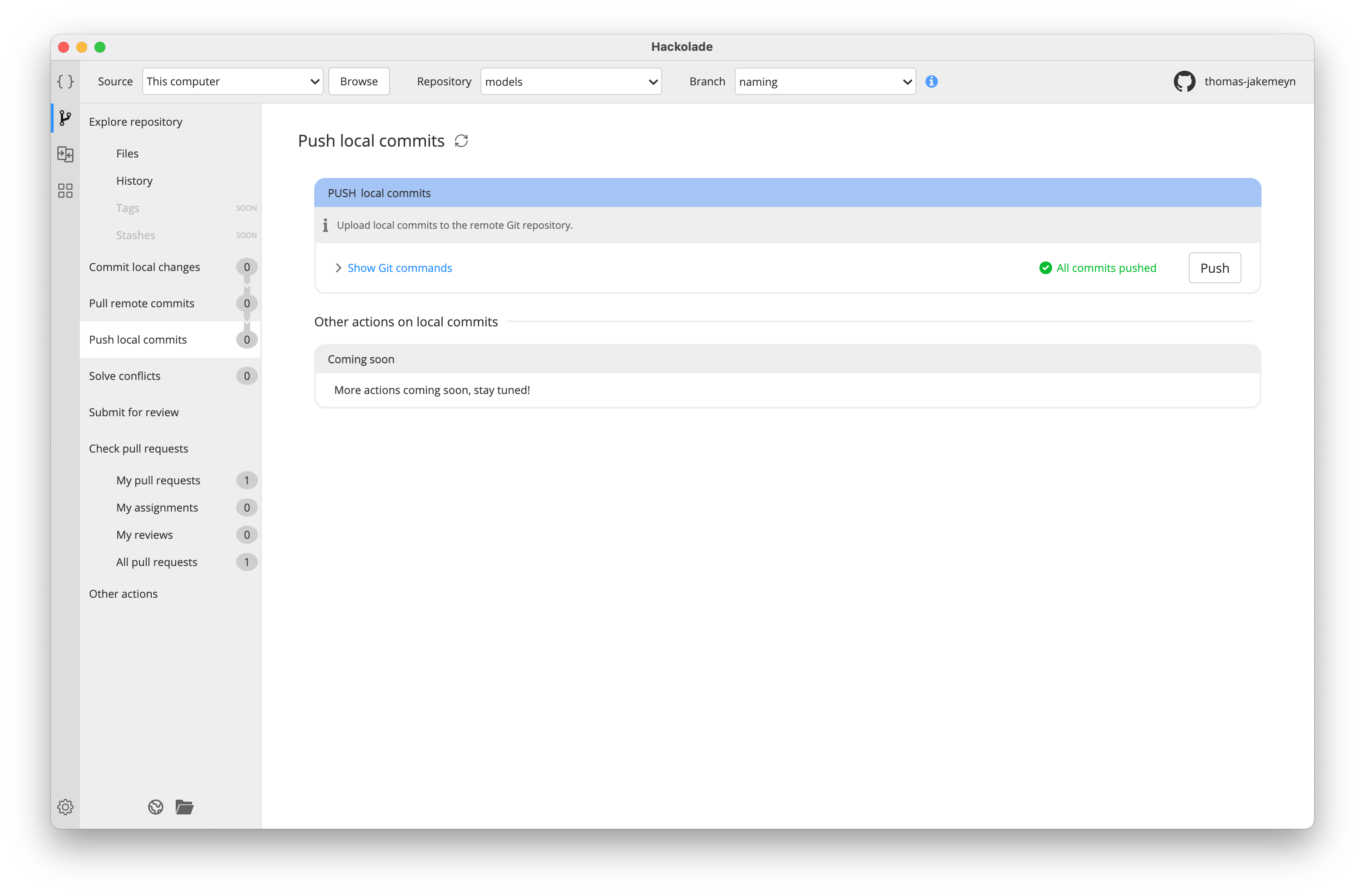Click the blue branch info icon
The height and width of the screenshot is (896, 1365).
coord(931,81)
